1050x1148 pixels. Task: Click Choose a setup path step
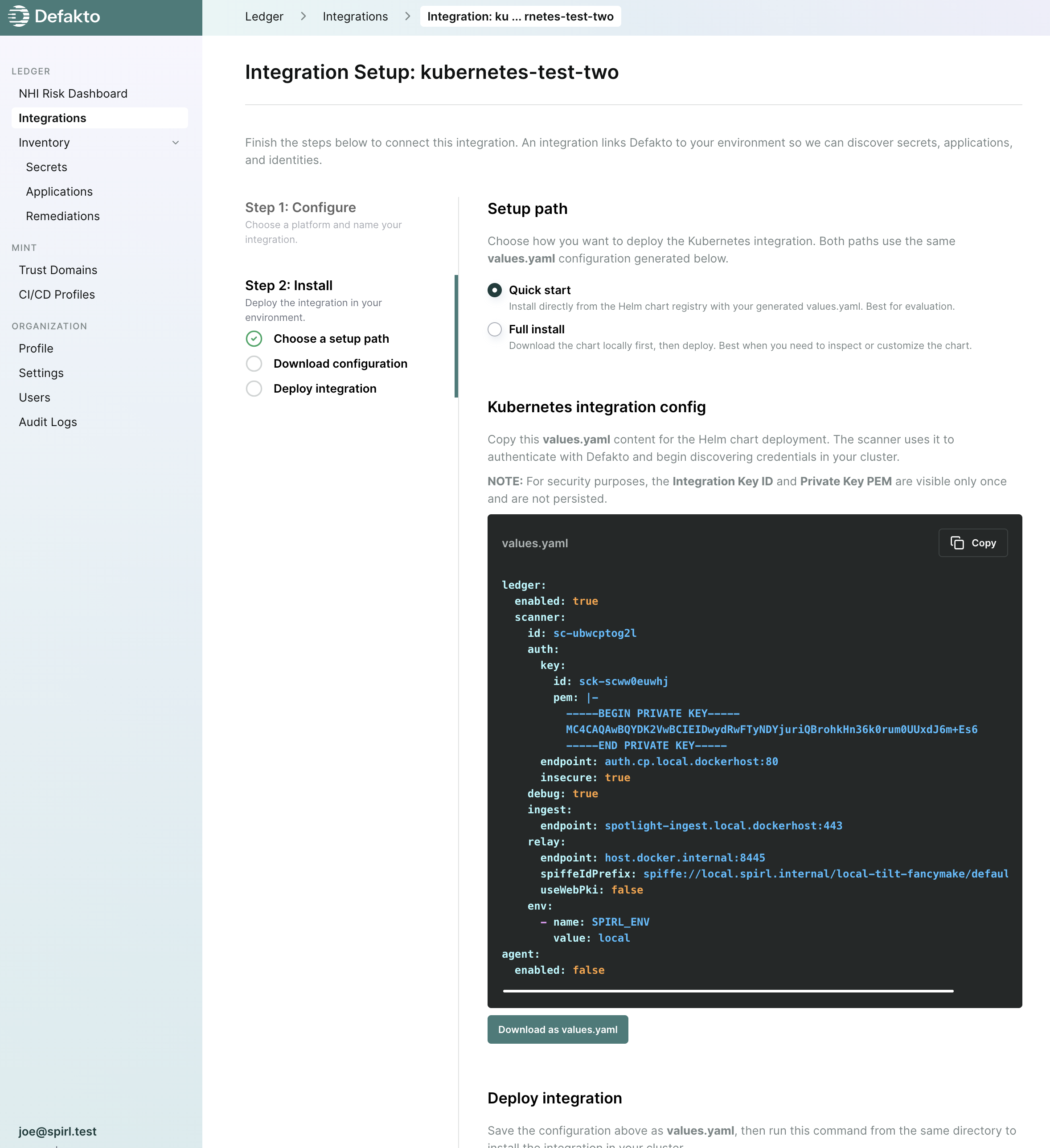(x=332, y=339)
